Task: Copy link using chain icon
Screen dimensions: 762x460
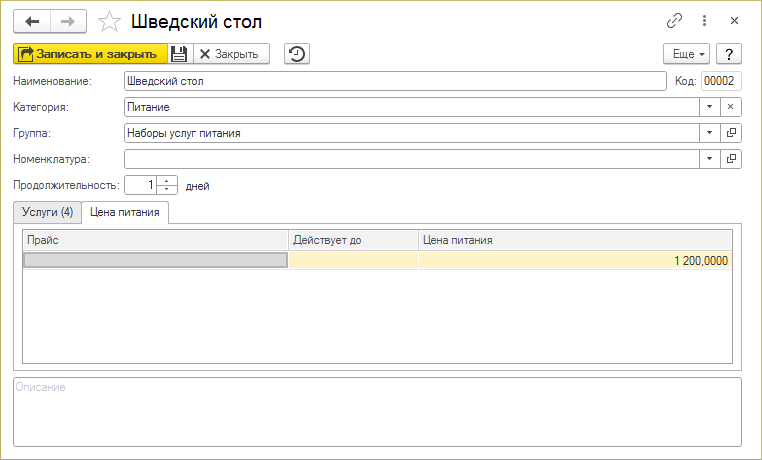Action: 675,21
